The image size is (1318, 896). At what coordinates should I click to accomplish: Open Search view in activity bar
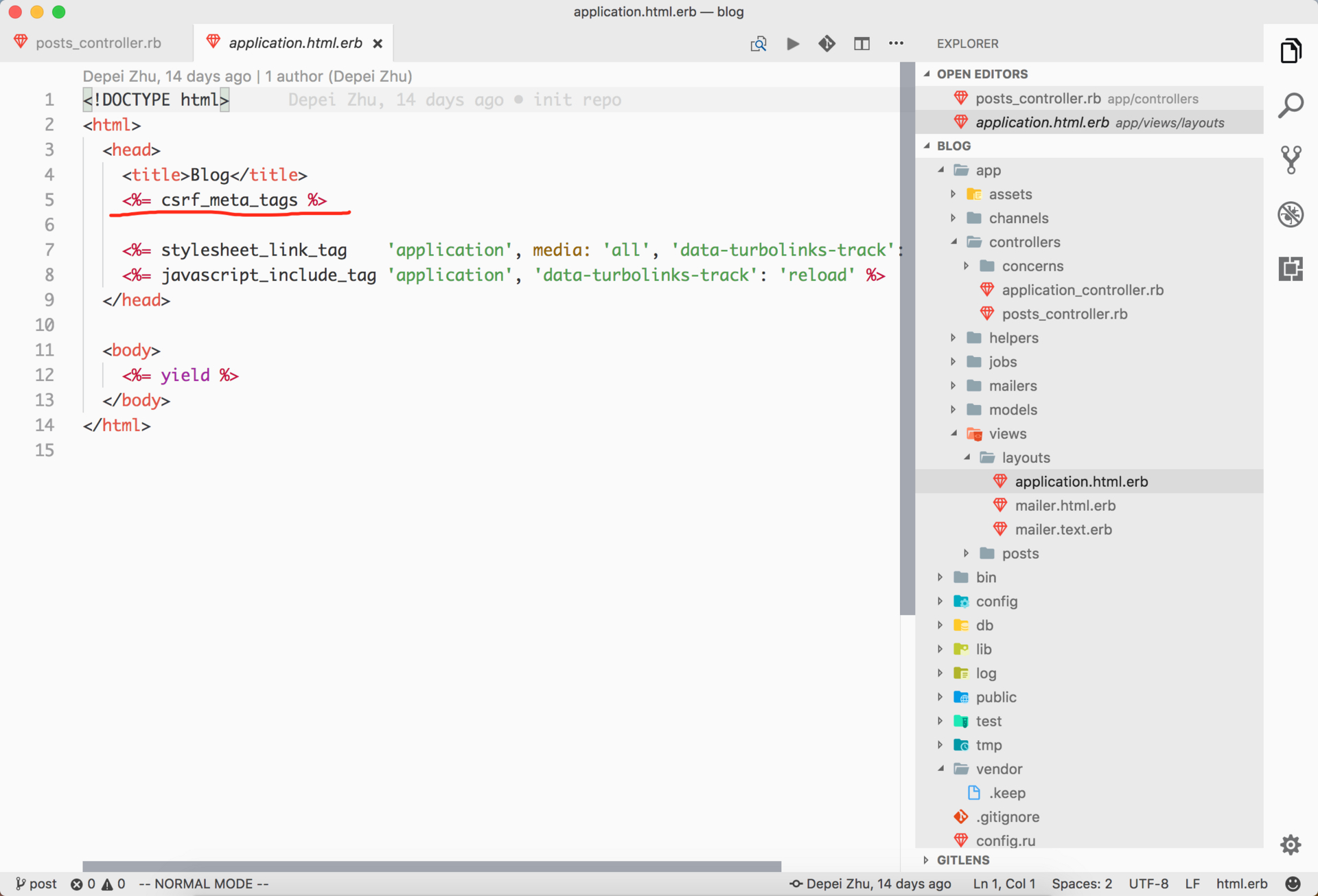[1291, 105]
